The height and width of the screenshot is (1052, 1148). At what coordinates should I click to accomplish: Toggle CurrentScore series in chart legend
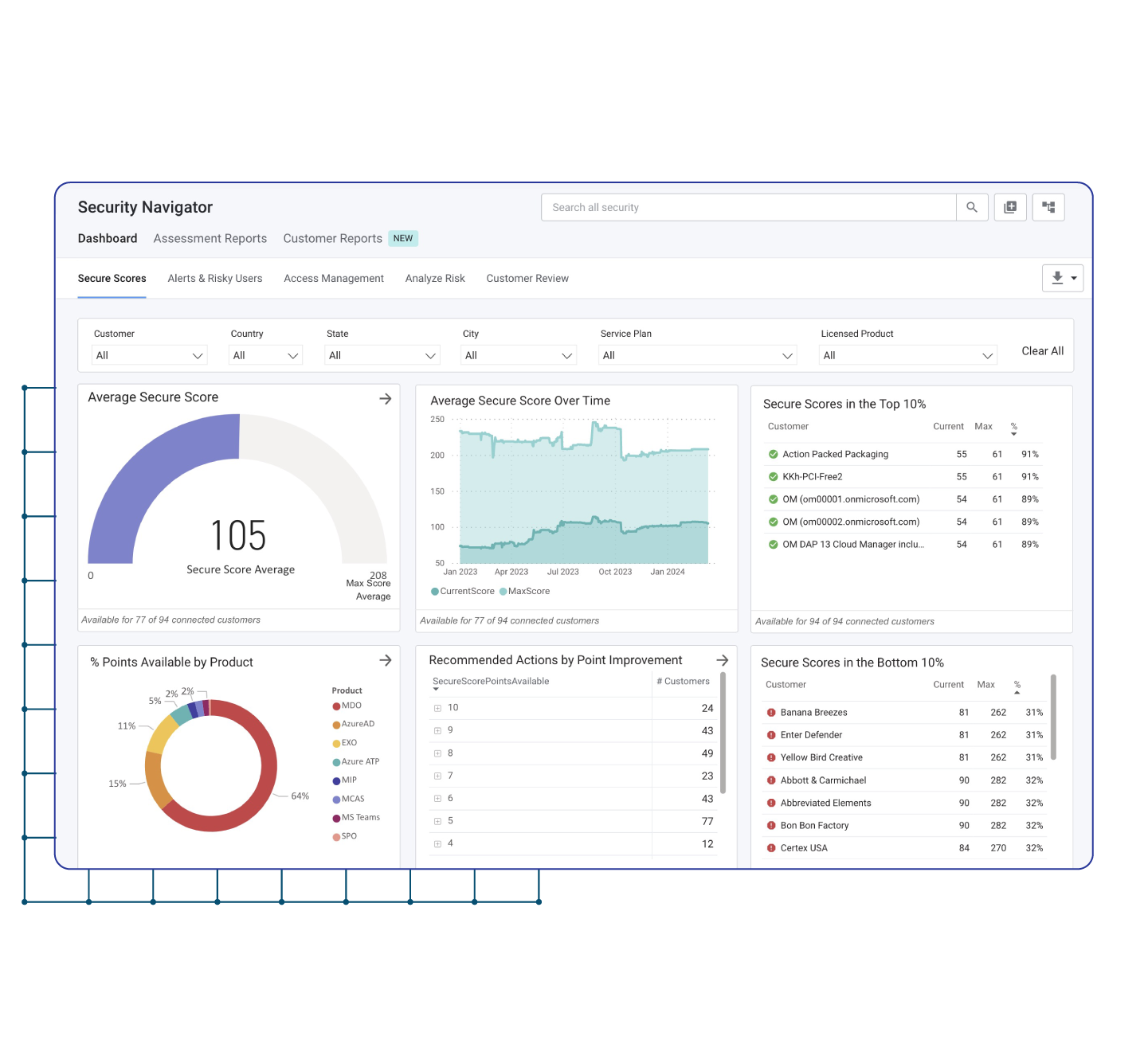point(463,591)
